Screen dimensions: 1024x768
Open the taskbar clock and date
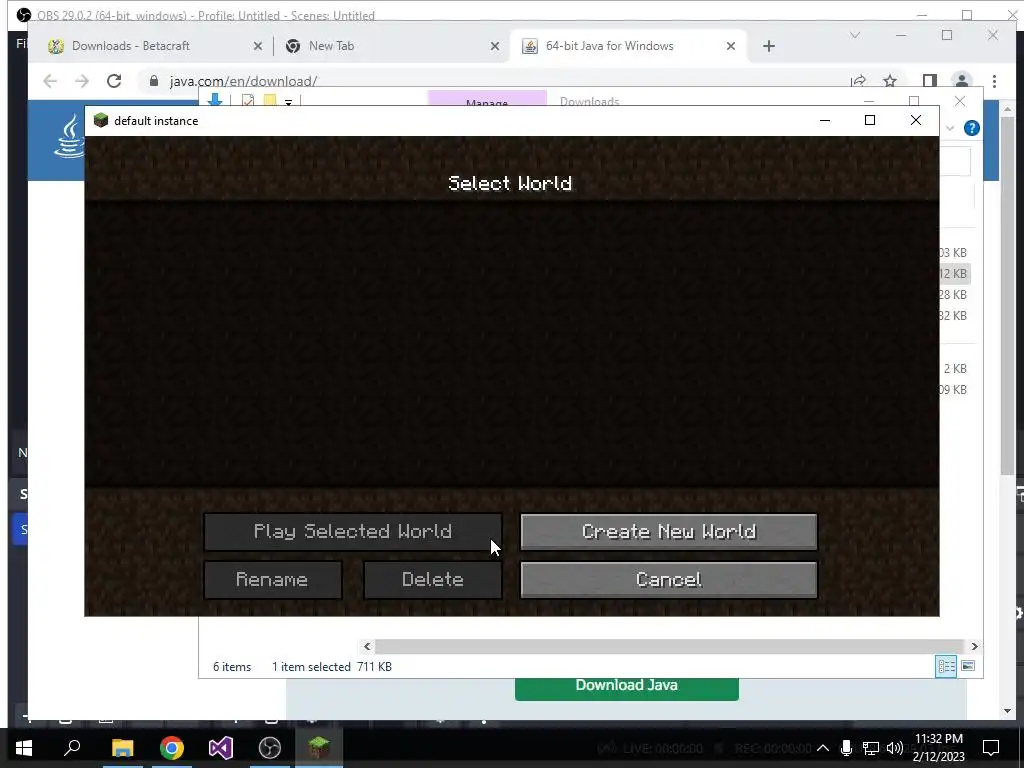click(x=938, y=748)
